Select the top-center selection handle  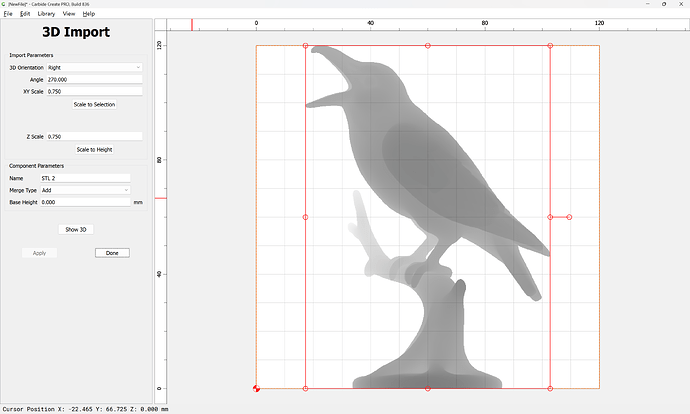tap(428, 46)
